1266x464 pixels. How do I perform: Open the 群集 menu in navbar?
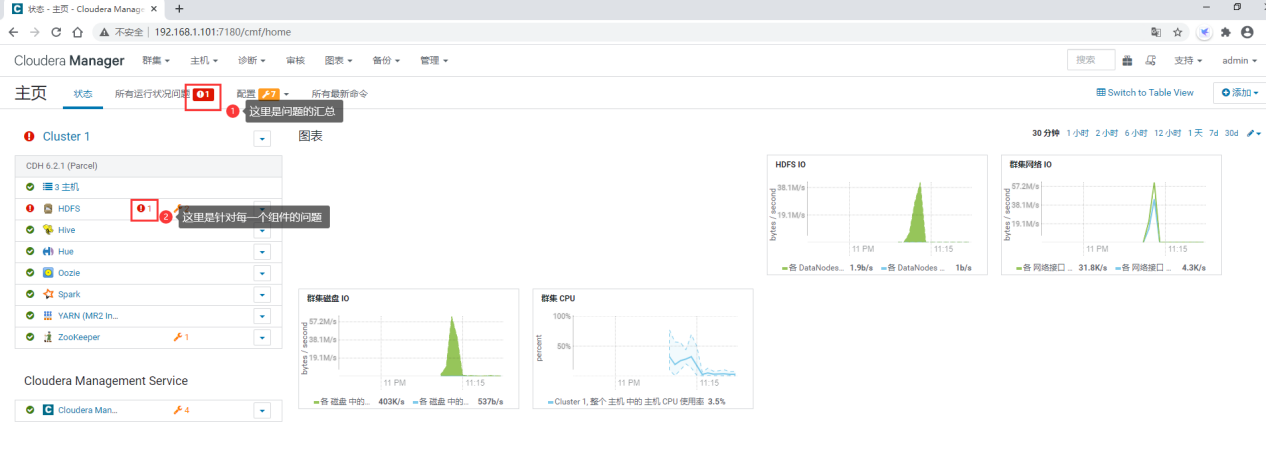click(x=156, y=60)
